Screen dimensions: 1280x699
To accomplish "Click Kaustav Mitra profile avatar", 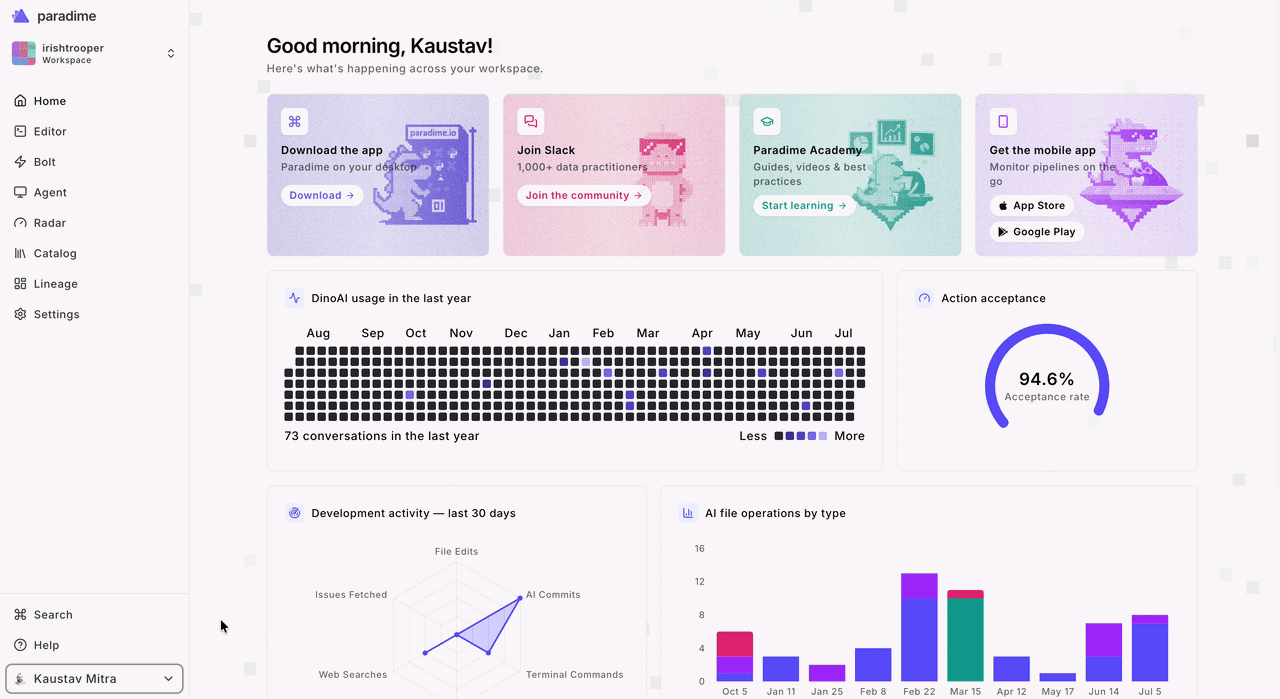I will 20,679.
